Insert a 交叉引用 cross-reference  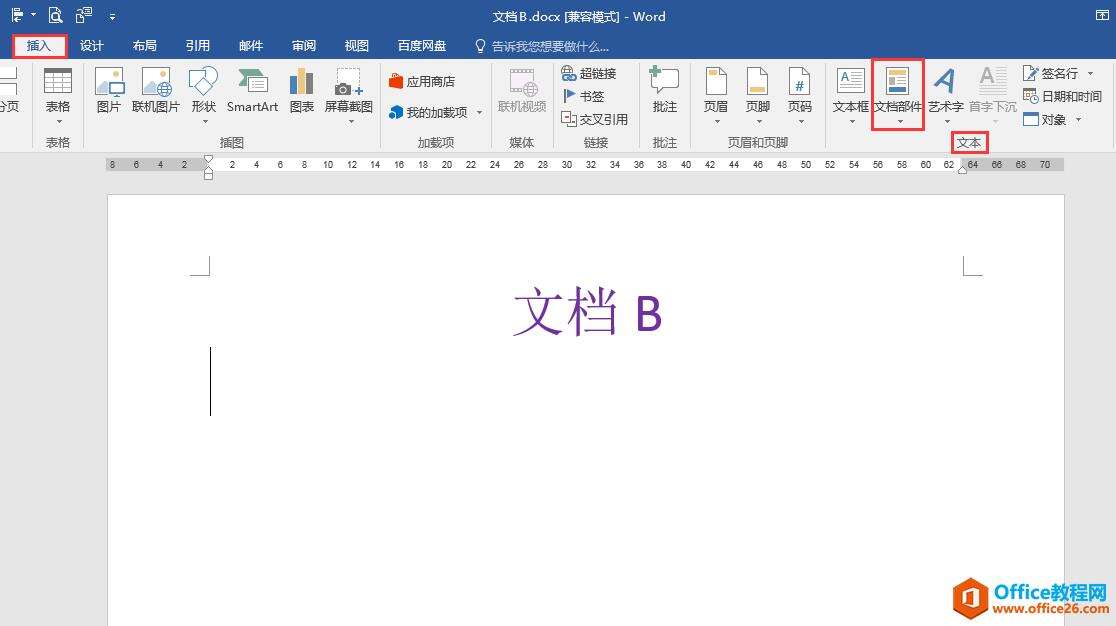(x=594, y=120)
